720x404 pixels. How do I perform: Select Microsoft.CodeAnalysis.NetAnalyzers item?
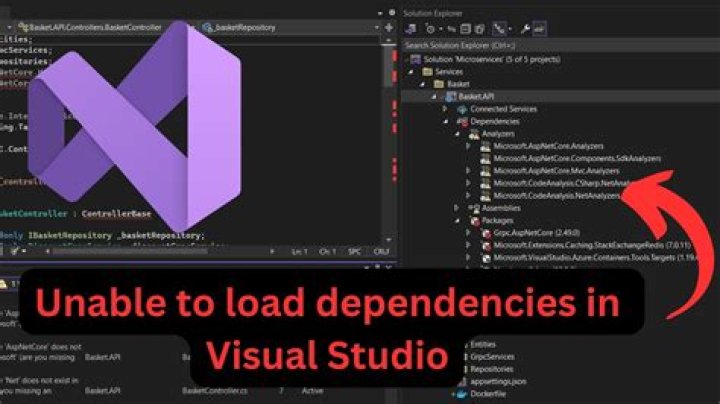(x=557, y=196)
